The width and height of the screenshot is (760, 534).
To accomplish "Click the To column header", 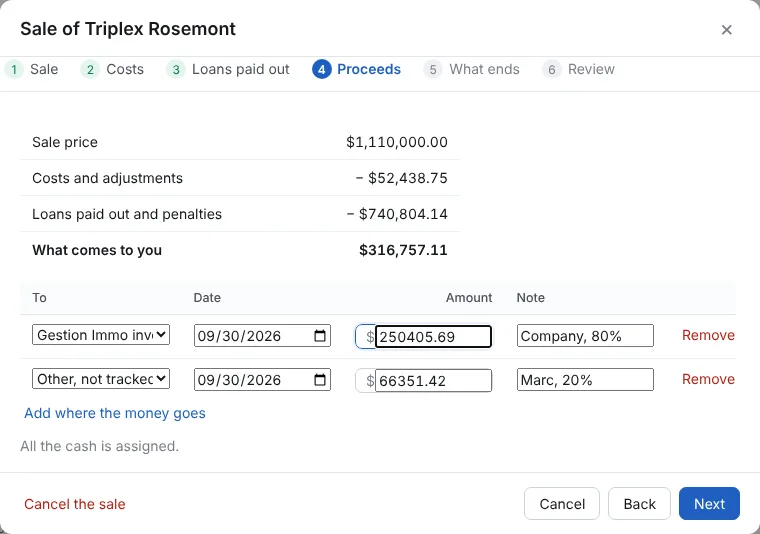I will coord(39,298).
